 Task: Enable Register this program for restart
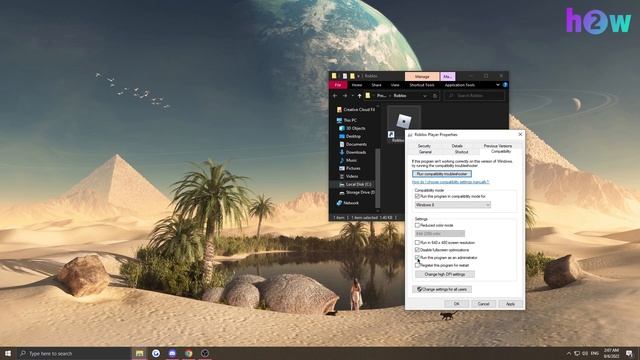click(417, 265)
